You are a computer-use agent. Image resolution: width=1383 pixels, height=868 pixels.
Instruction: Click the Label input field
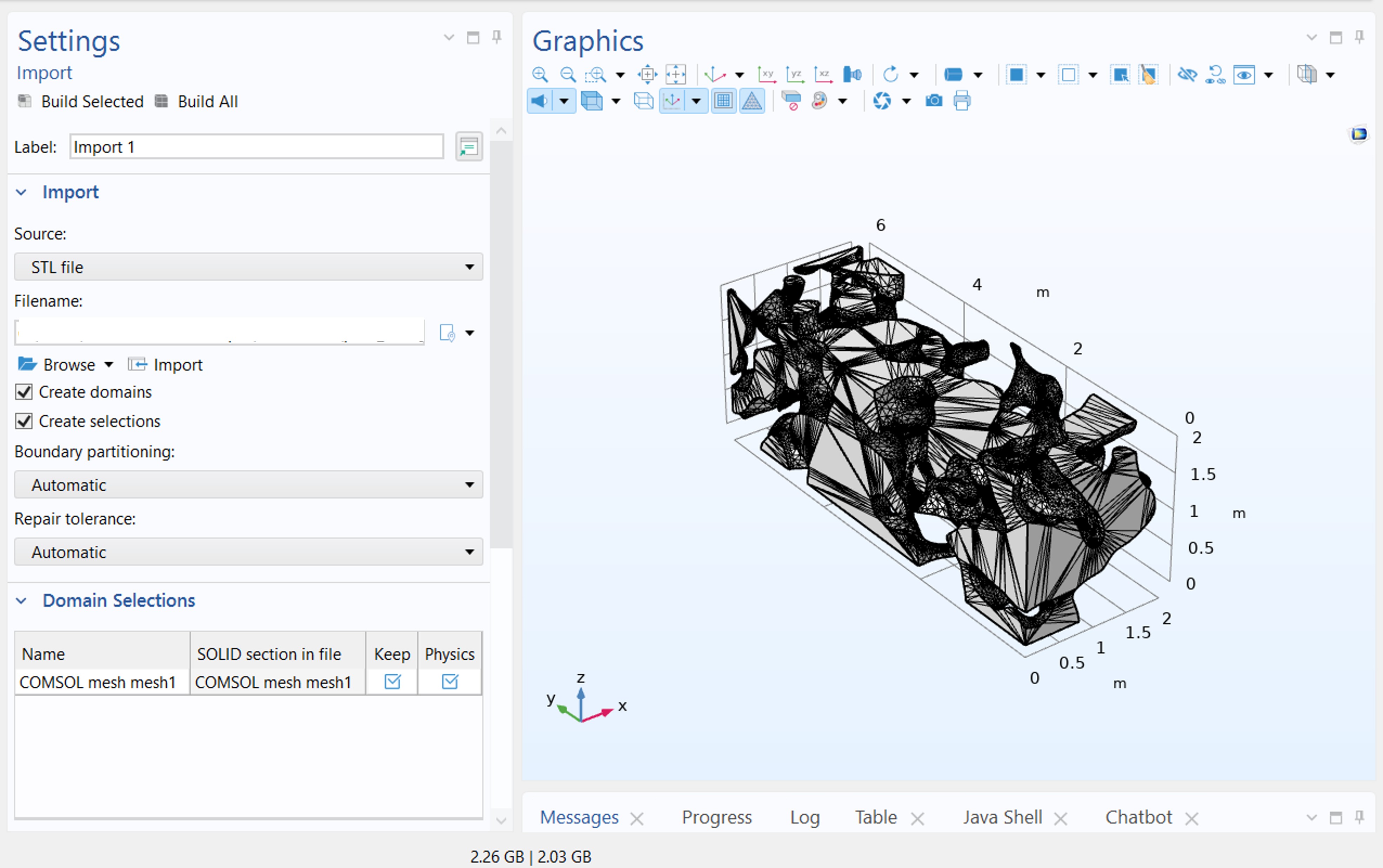[256, 147]
